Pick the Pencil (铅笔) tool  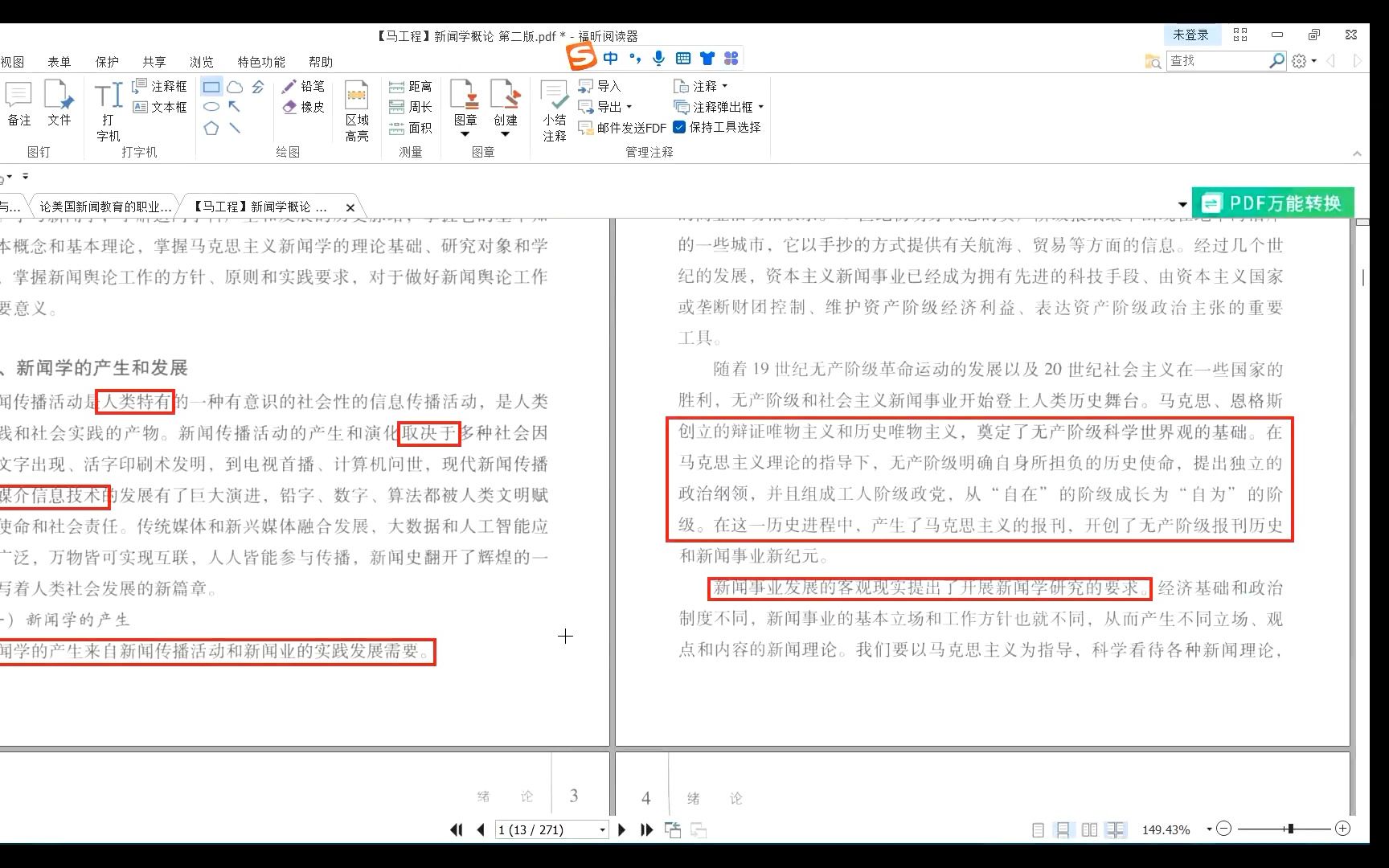(303, 86)
